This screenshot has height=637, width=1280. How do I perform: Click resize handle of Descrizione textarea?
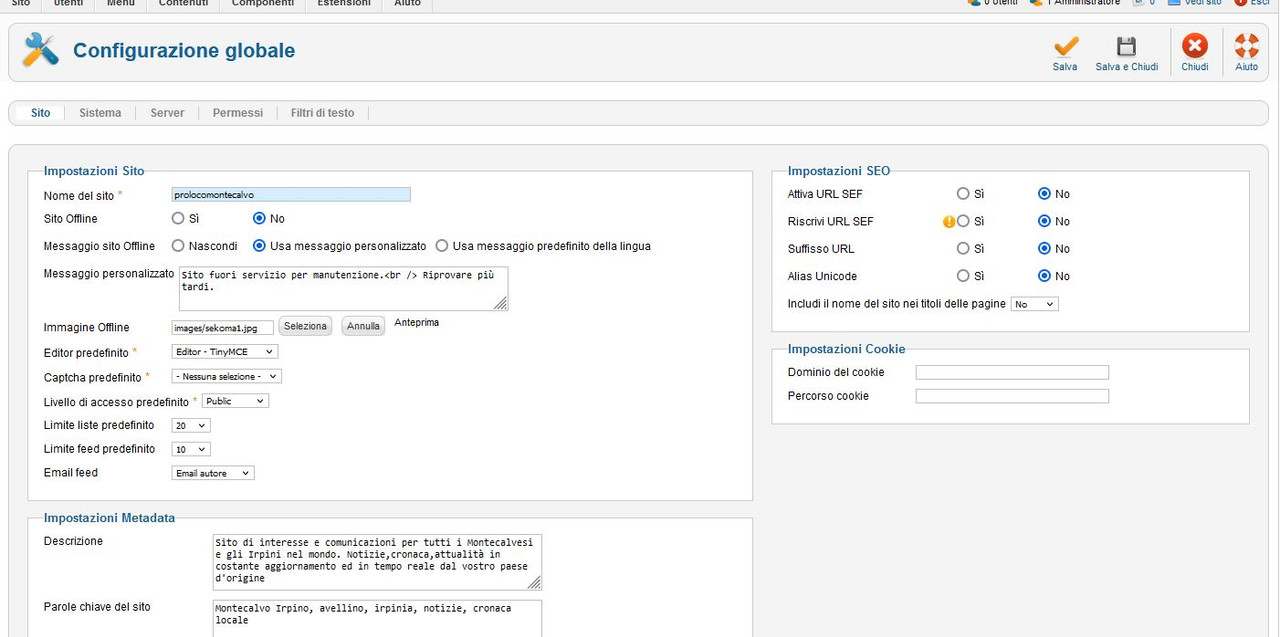[x=534, y=582]
